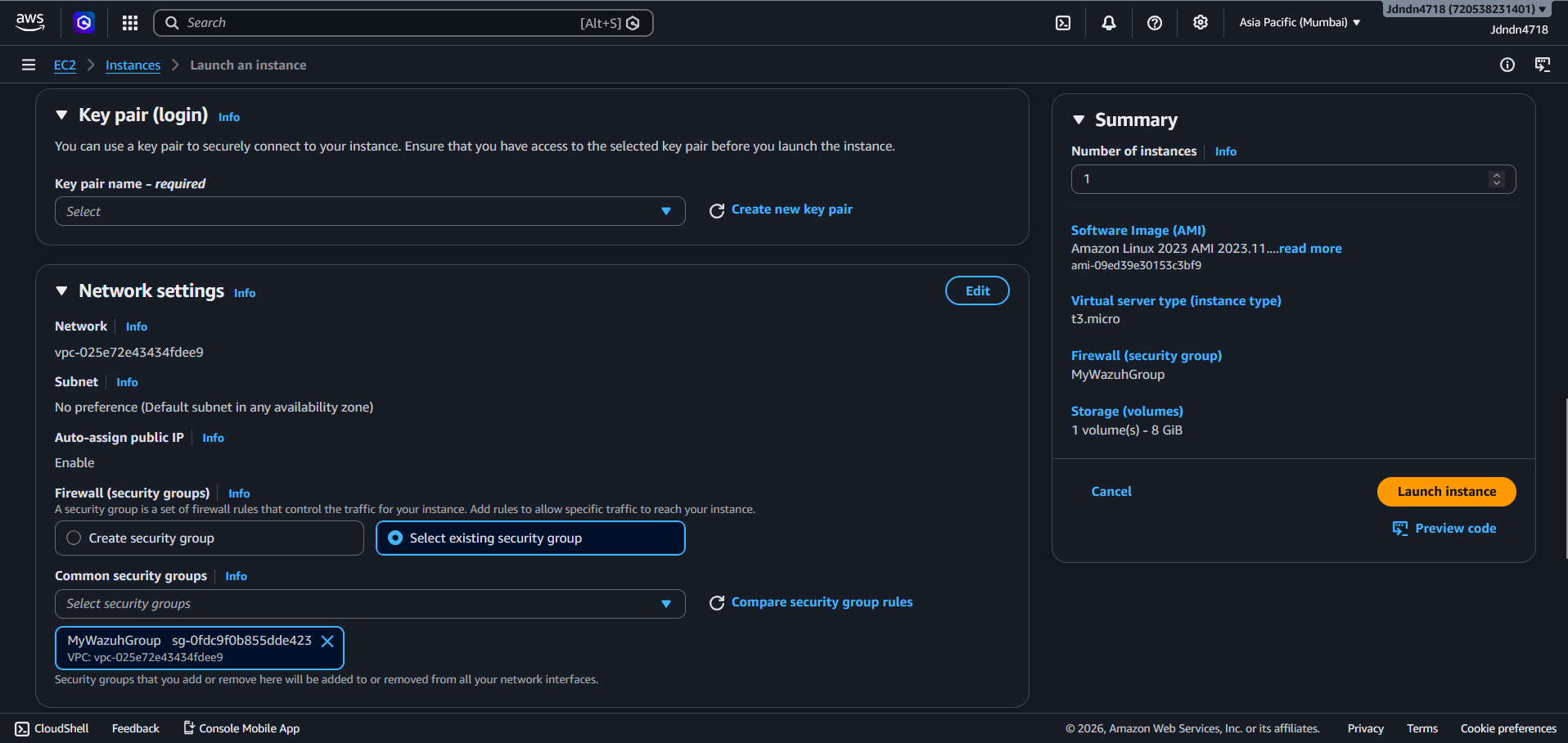Click the search magnifier icon
1568x743 pixels.
click(172, 23)
